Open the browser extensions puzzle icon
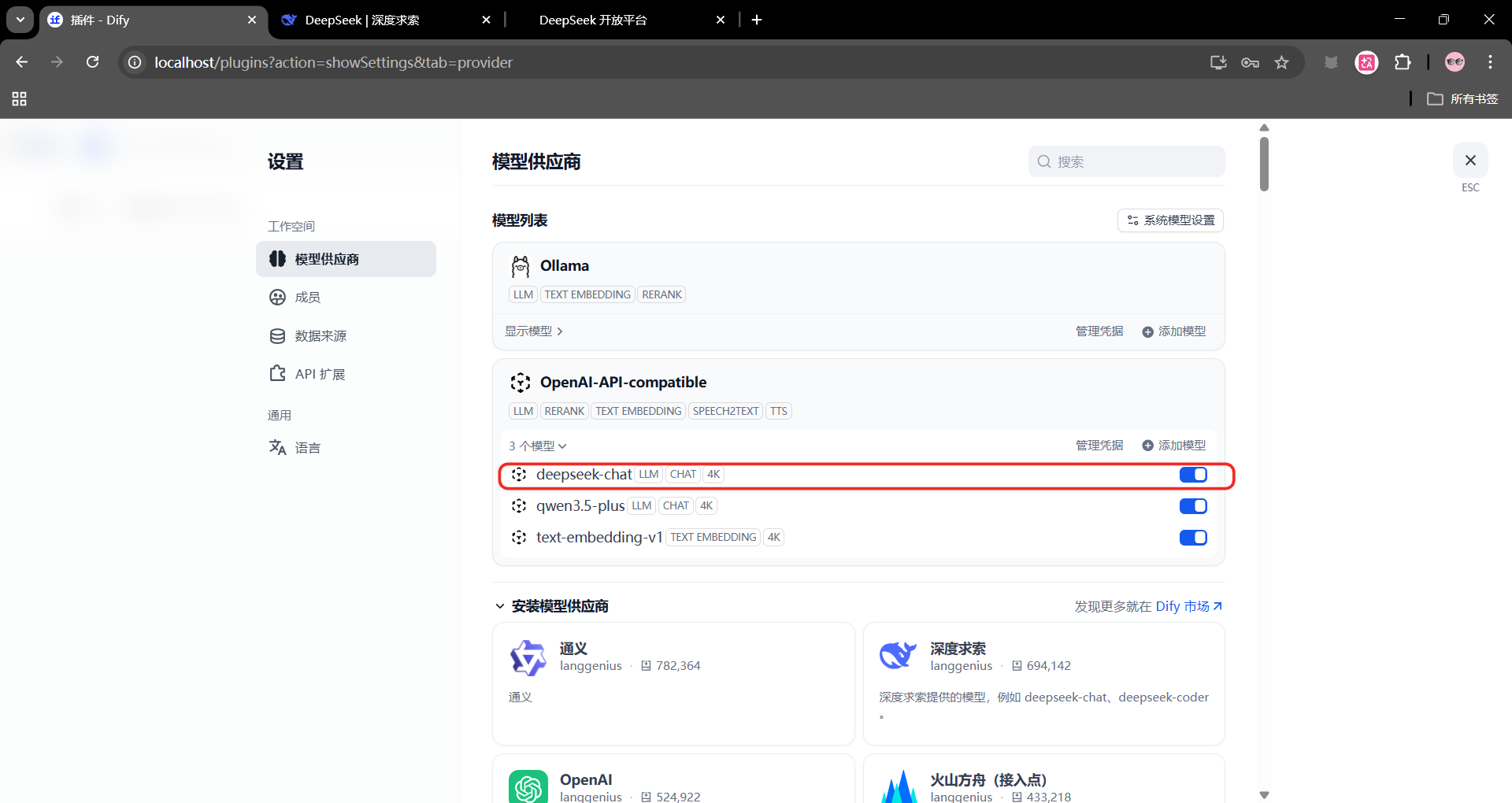Viewport: 1512px width, 803px height. 1403,62
